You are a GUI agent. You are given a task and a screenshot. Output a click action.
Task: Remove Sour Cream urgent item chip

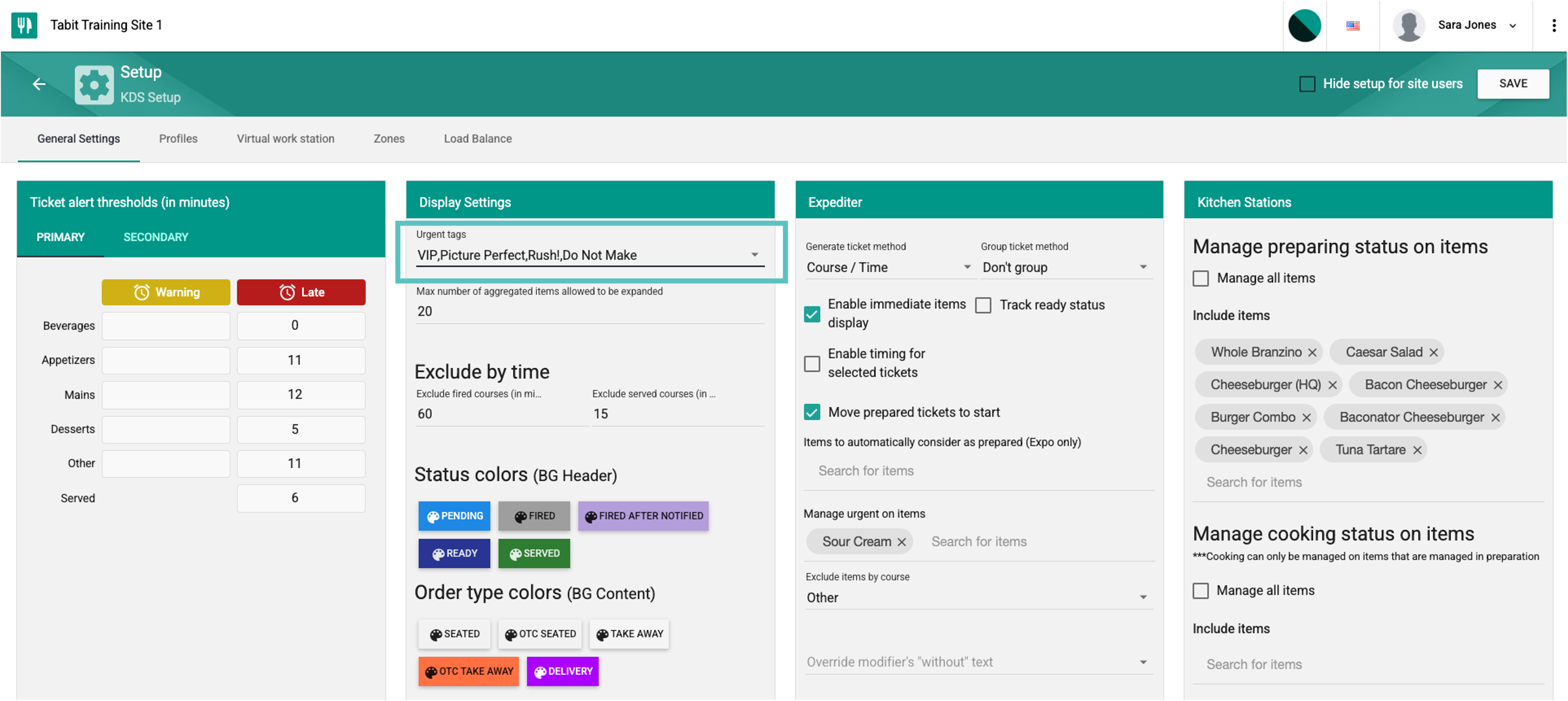(901, 542)
